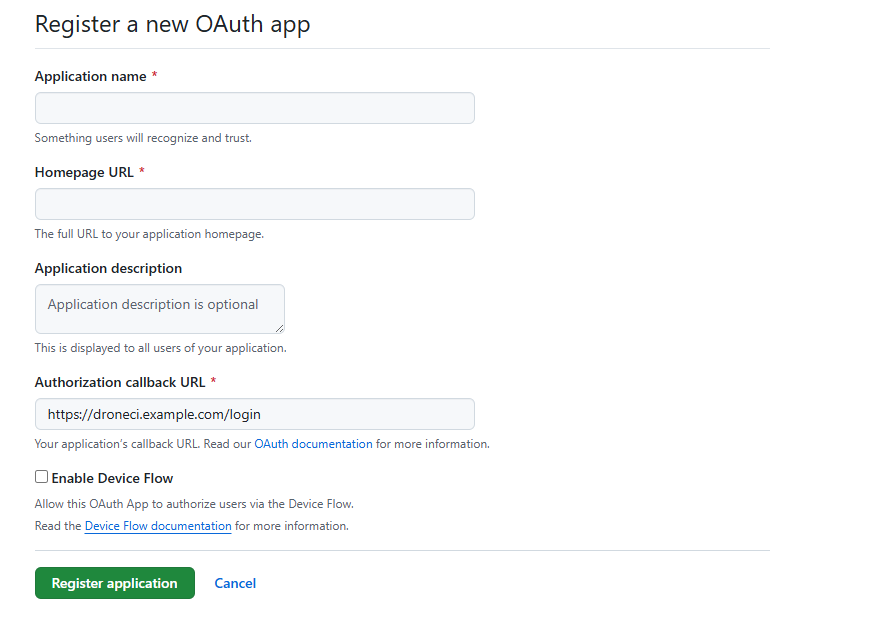Image resolution: width=870 pixels, height=637 pixels.
Task: Click the Application description label
Action: tap(108, 267)
